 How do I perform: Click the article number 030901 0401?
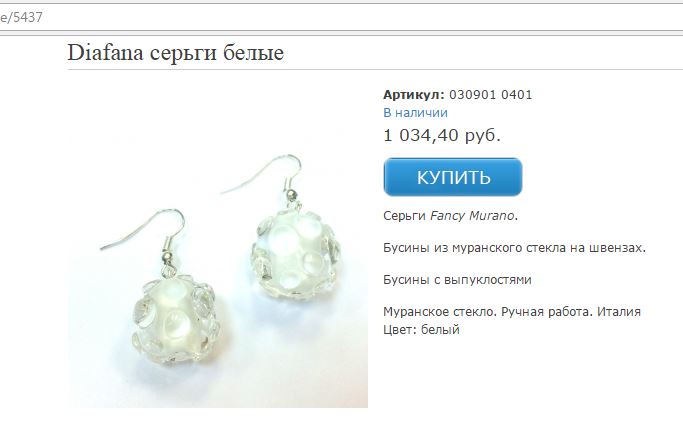coord(490,95)
